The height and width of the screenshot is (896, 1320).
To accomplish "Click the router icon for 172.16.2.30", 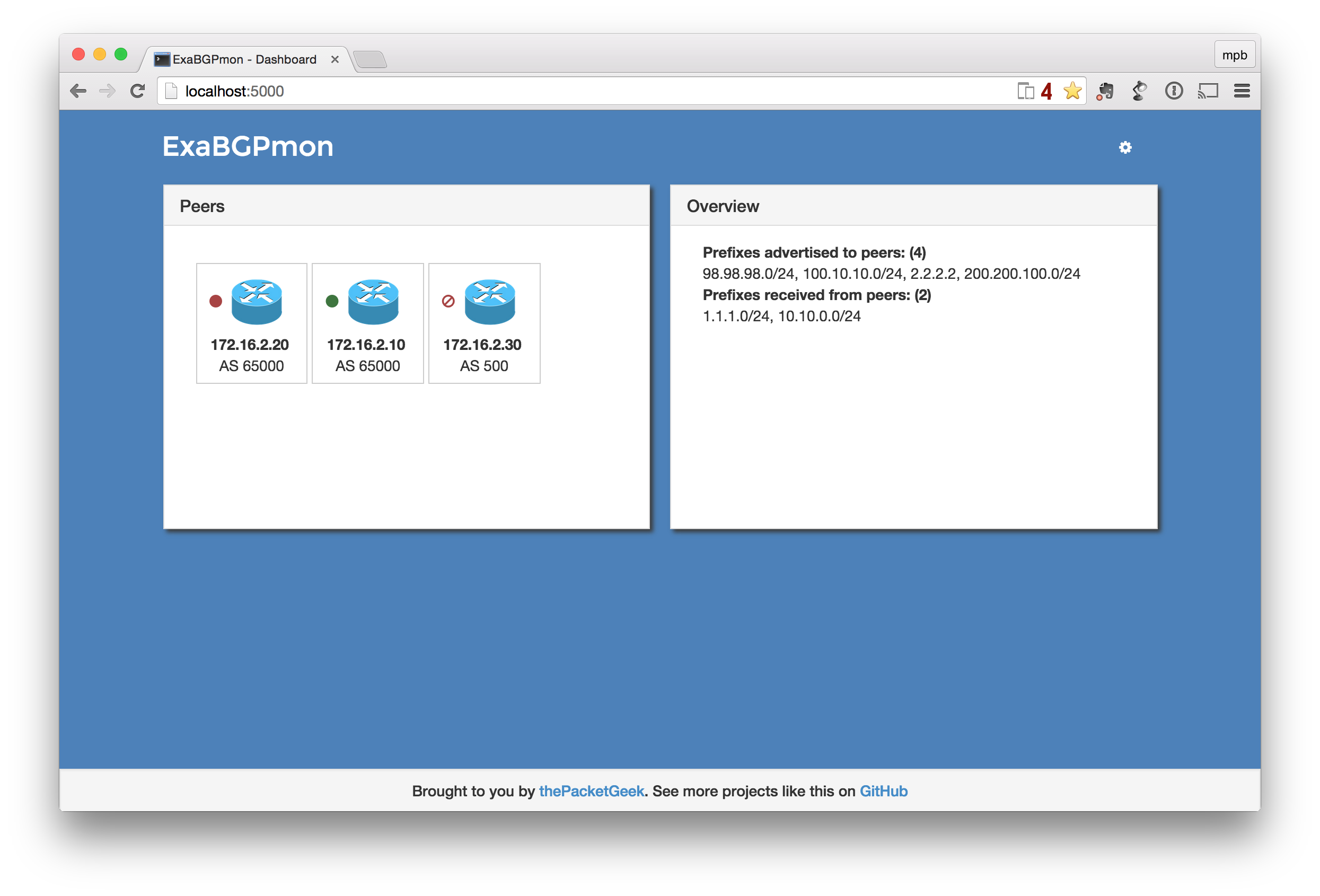I will 490,302.
